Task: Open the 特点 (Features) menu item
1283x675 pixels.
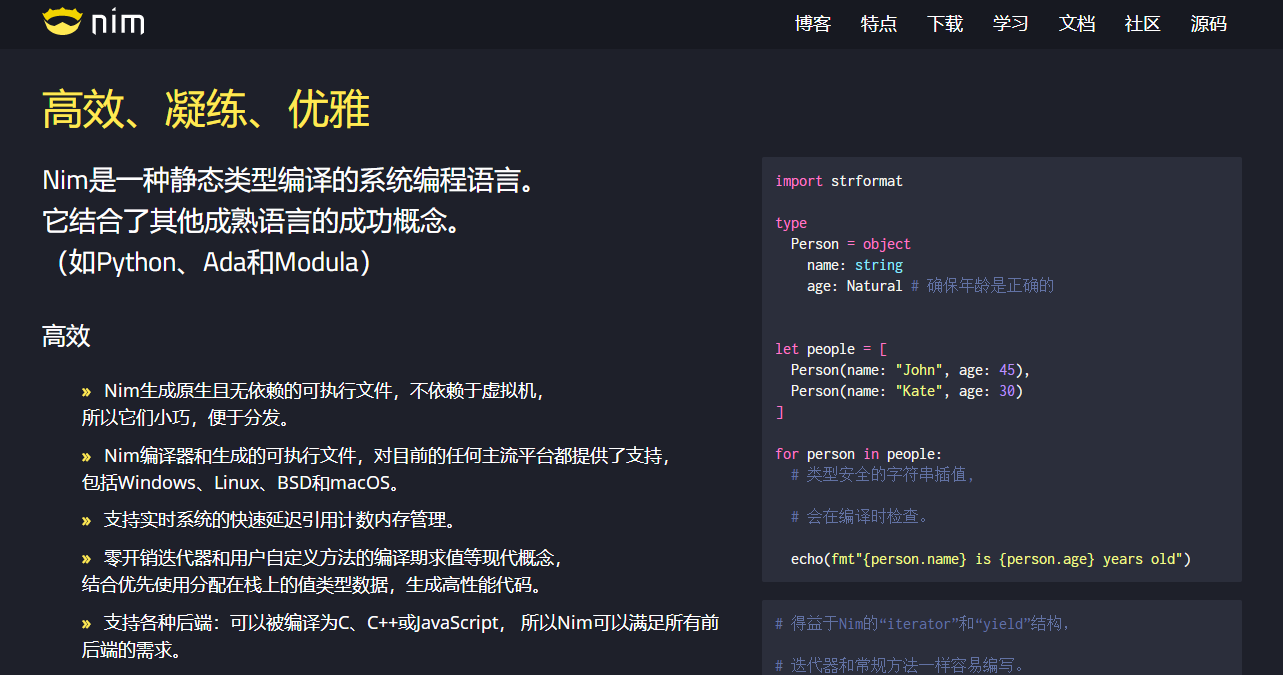Action: pos(879,24)
